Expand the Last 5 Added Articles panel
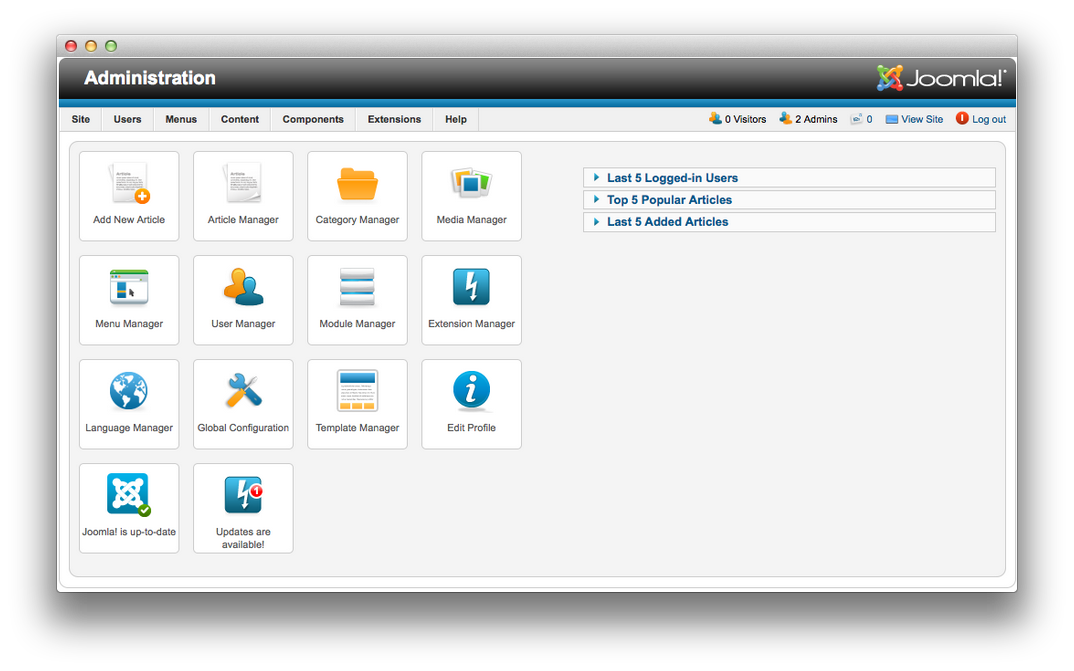Image resolution: width=1074 pixels, height=671 pixels. click(x=667, y=222)
